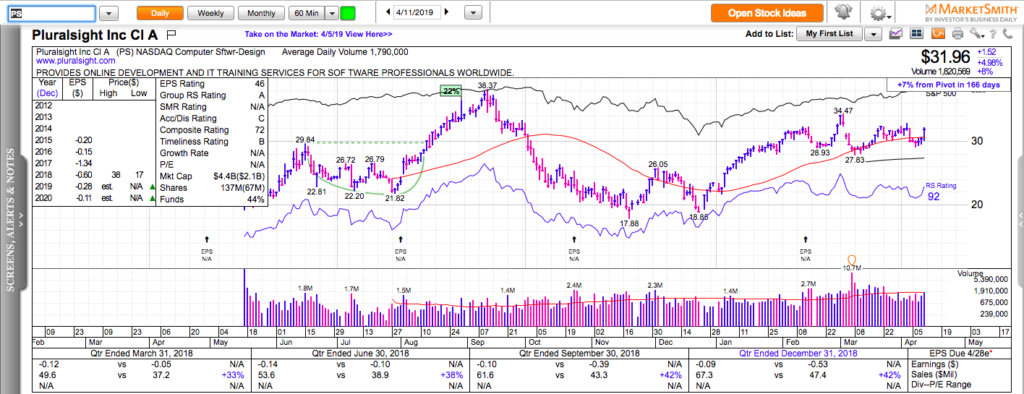Screen dimensions: 1024x394
Task: Click Qtr Ended December 31, 2018 header
Action: pyautogui.click(x=797, y=352)
